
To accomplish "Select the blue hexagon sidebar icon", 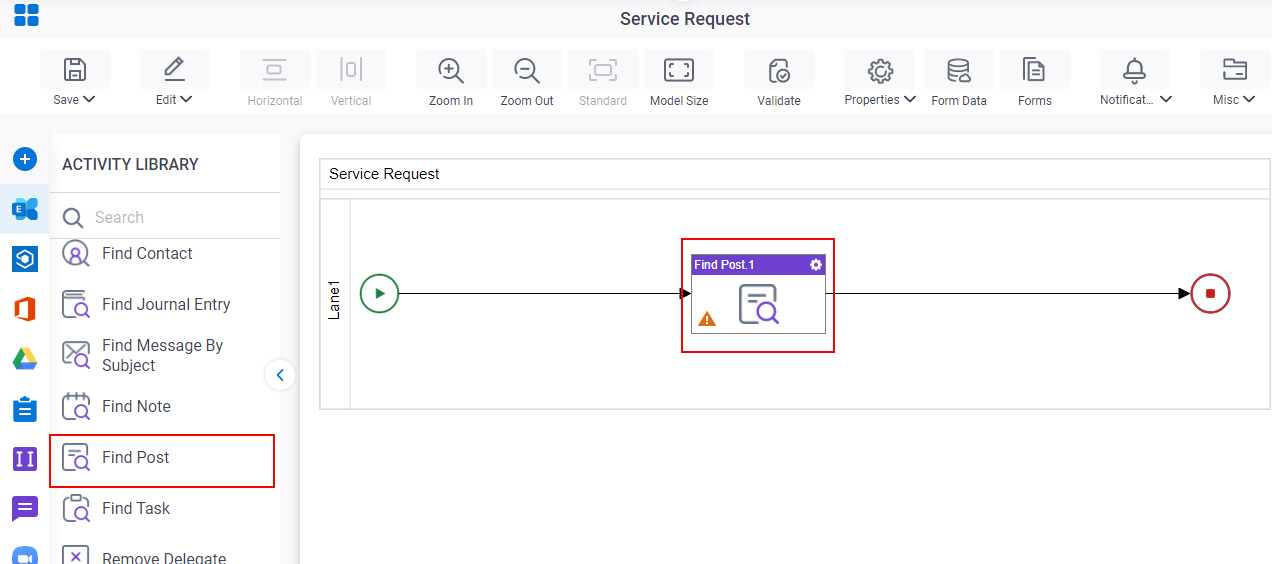I will pos(25,259).
